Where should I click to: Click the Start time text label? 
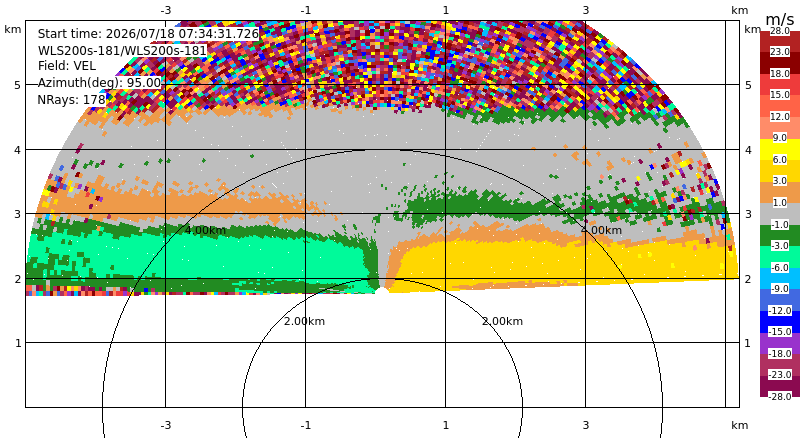148,34
